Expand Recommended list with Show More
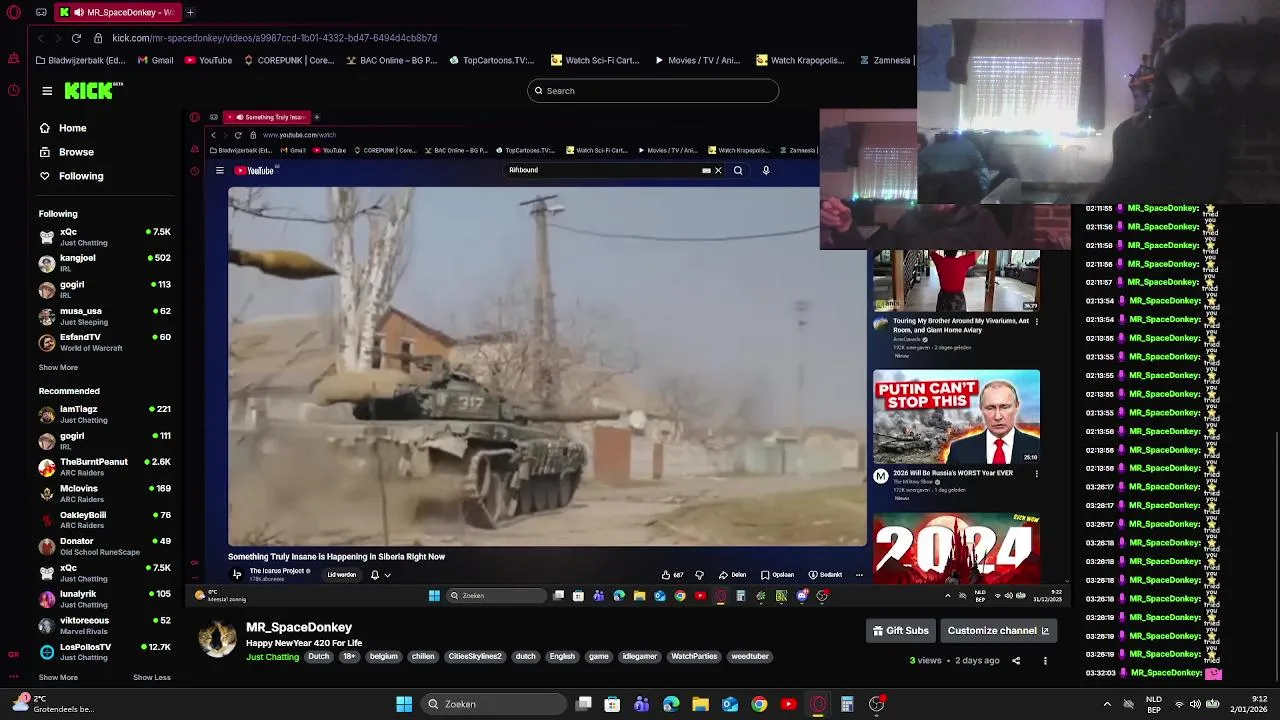 point(58,677)
